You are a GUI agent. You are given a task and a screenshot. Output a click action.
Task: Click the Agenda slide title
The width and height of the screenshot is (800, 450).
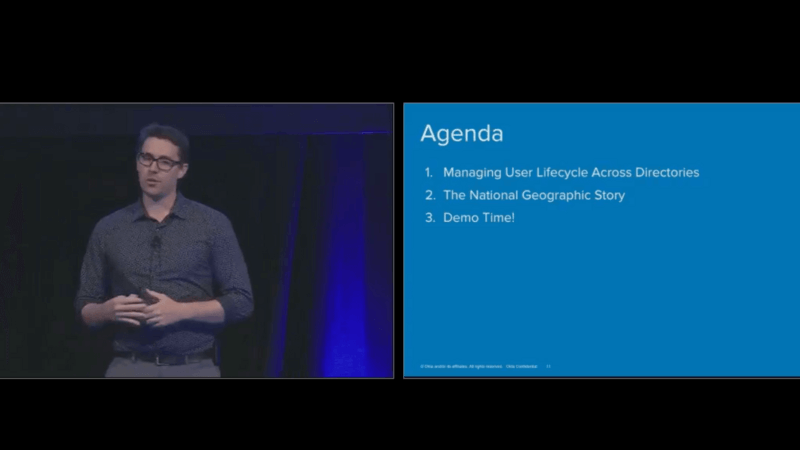[461, 134]
